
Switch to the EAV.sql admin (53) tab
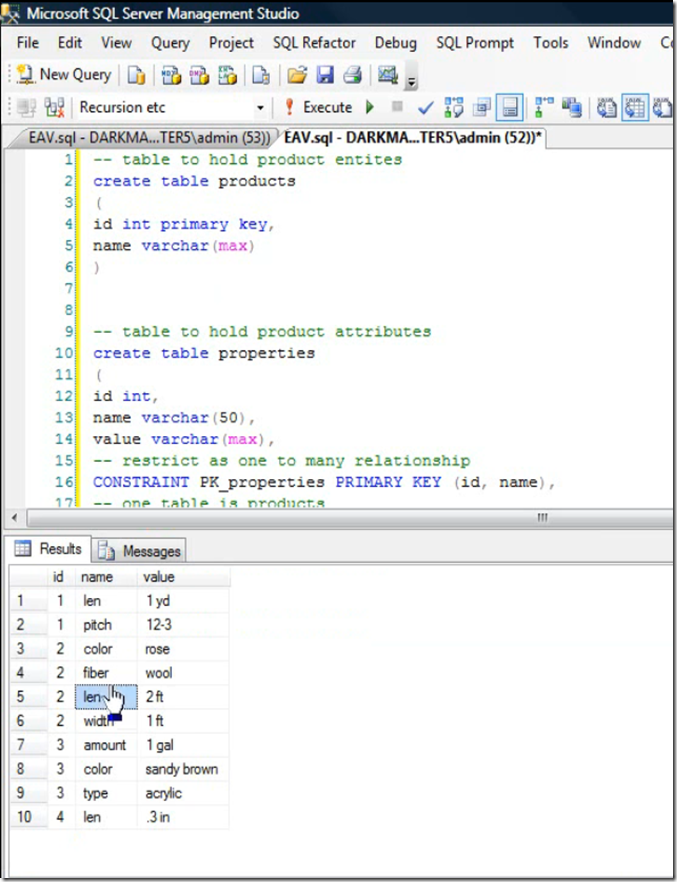pyautogui.click(x=148, y=138)
